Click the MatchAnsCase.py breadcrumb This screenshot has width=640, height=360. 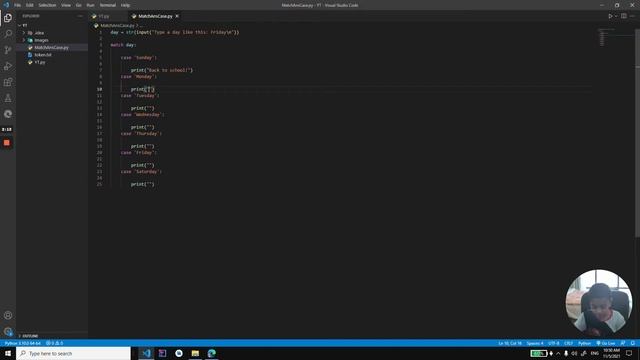coord(117,26)
